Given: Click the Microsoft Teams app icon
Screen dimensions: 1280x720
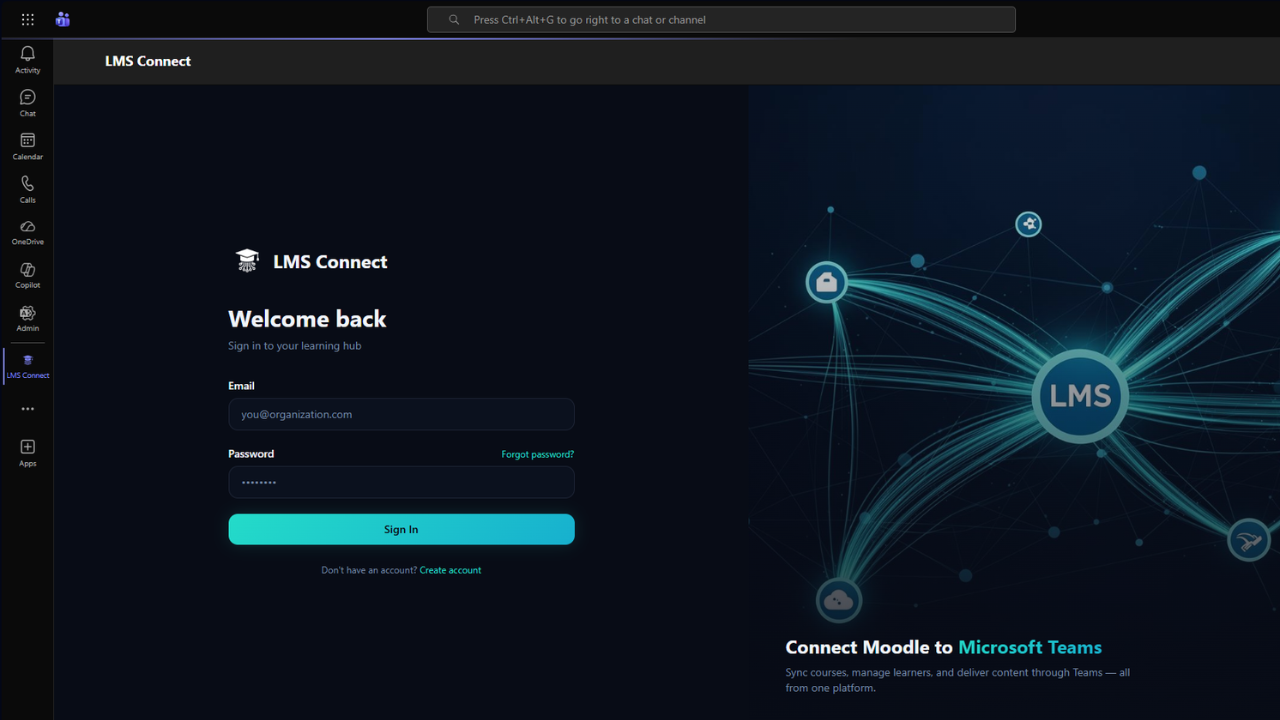Looking at the screenshot, I should pos(62,19).
